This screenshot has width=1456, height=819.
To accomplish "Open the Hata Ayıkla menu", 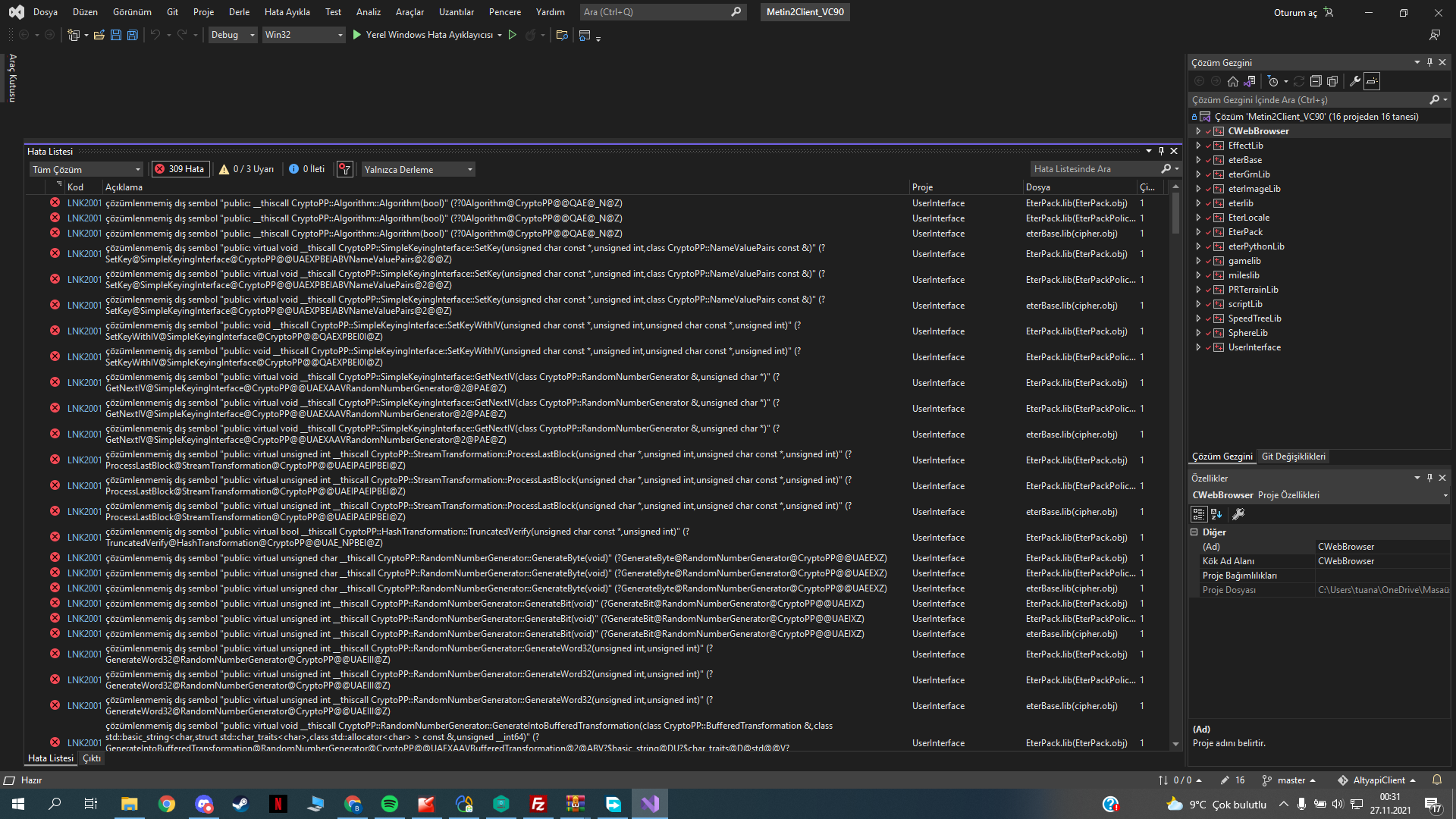I will coord(287,12).
